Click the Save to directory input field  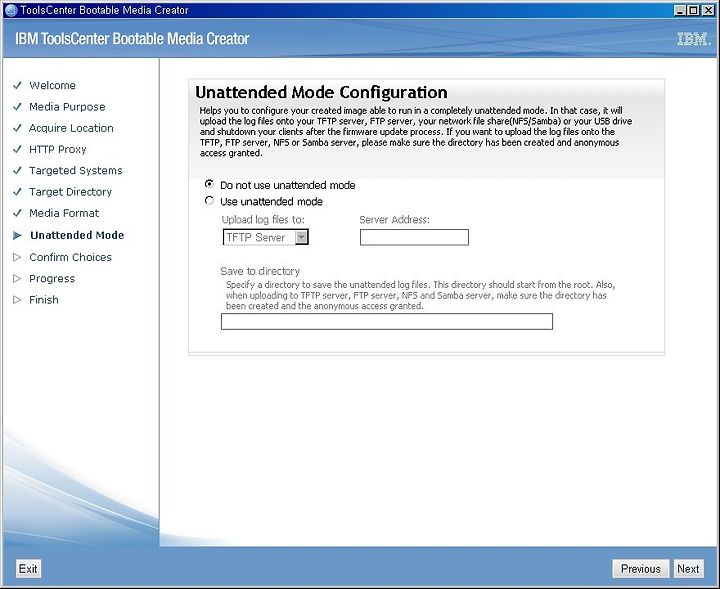(x=387, y=321)
